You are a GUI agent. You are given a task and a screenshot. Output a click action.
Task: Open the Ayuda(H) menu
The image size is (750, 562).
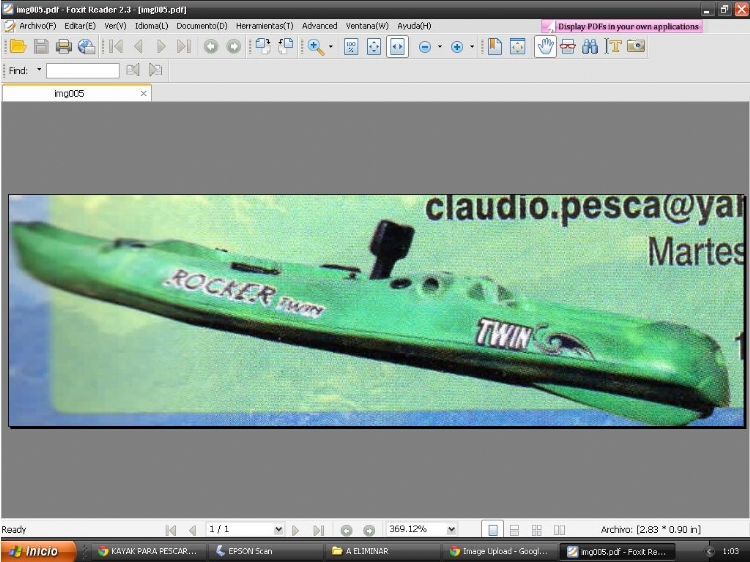tap(414, 26)
